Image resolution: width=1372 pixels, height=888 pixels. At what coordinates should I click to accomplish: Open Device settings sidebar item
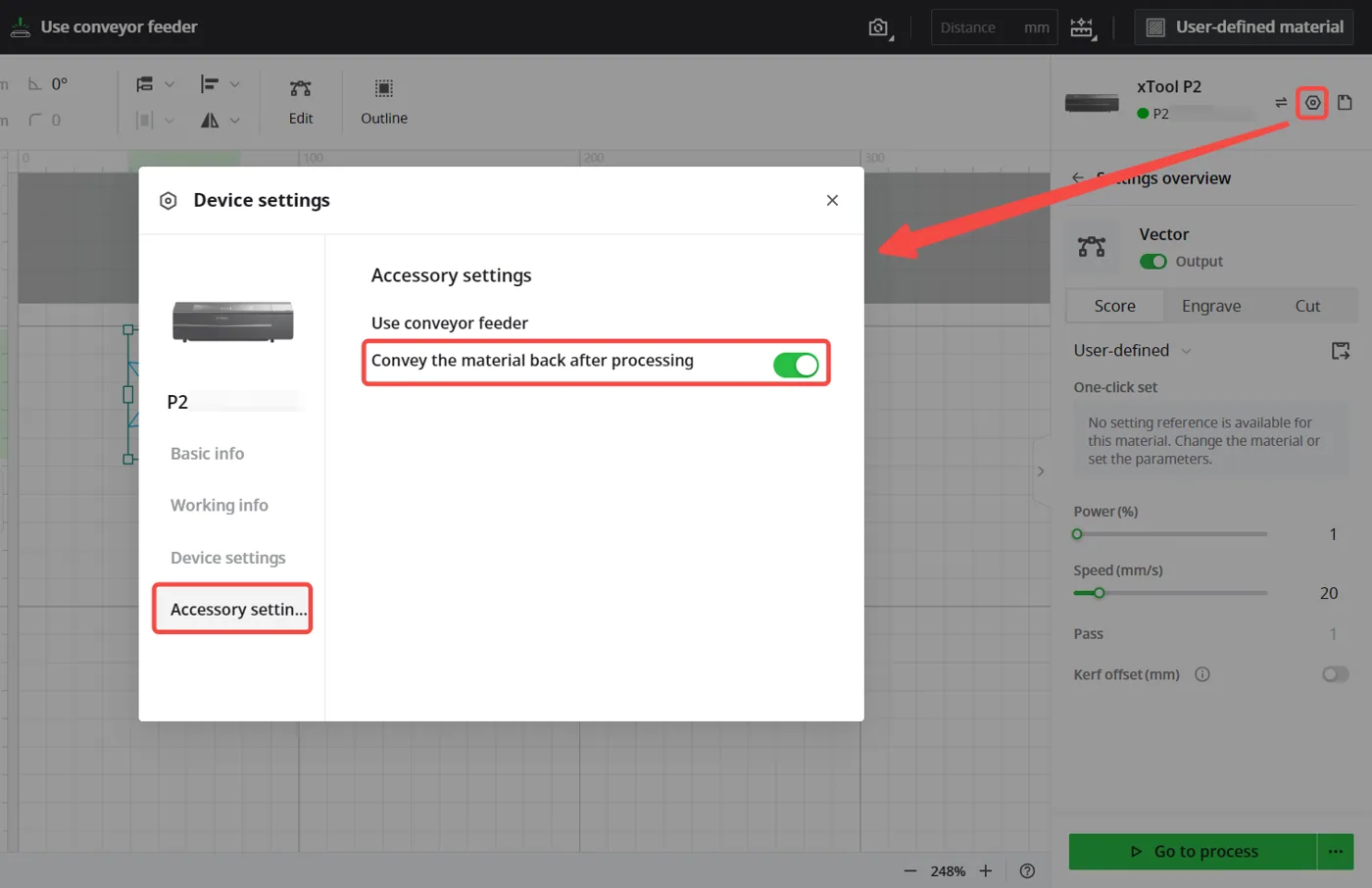click(x=228, y=558)
